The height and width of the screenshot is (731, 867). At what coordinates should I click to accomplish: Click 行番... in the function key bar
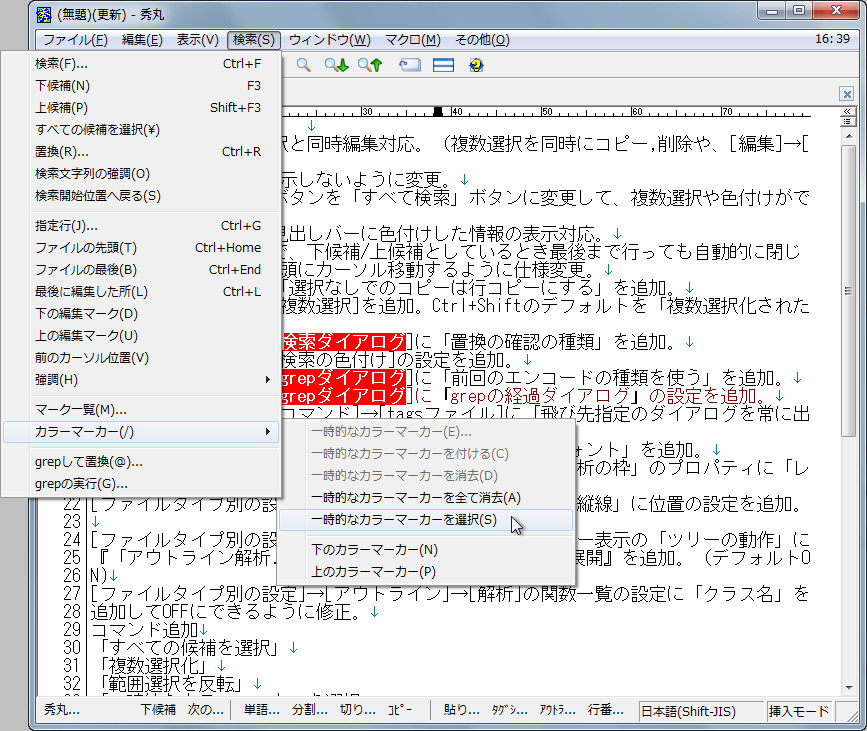point(605,710)
